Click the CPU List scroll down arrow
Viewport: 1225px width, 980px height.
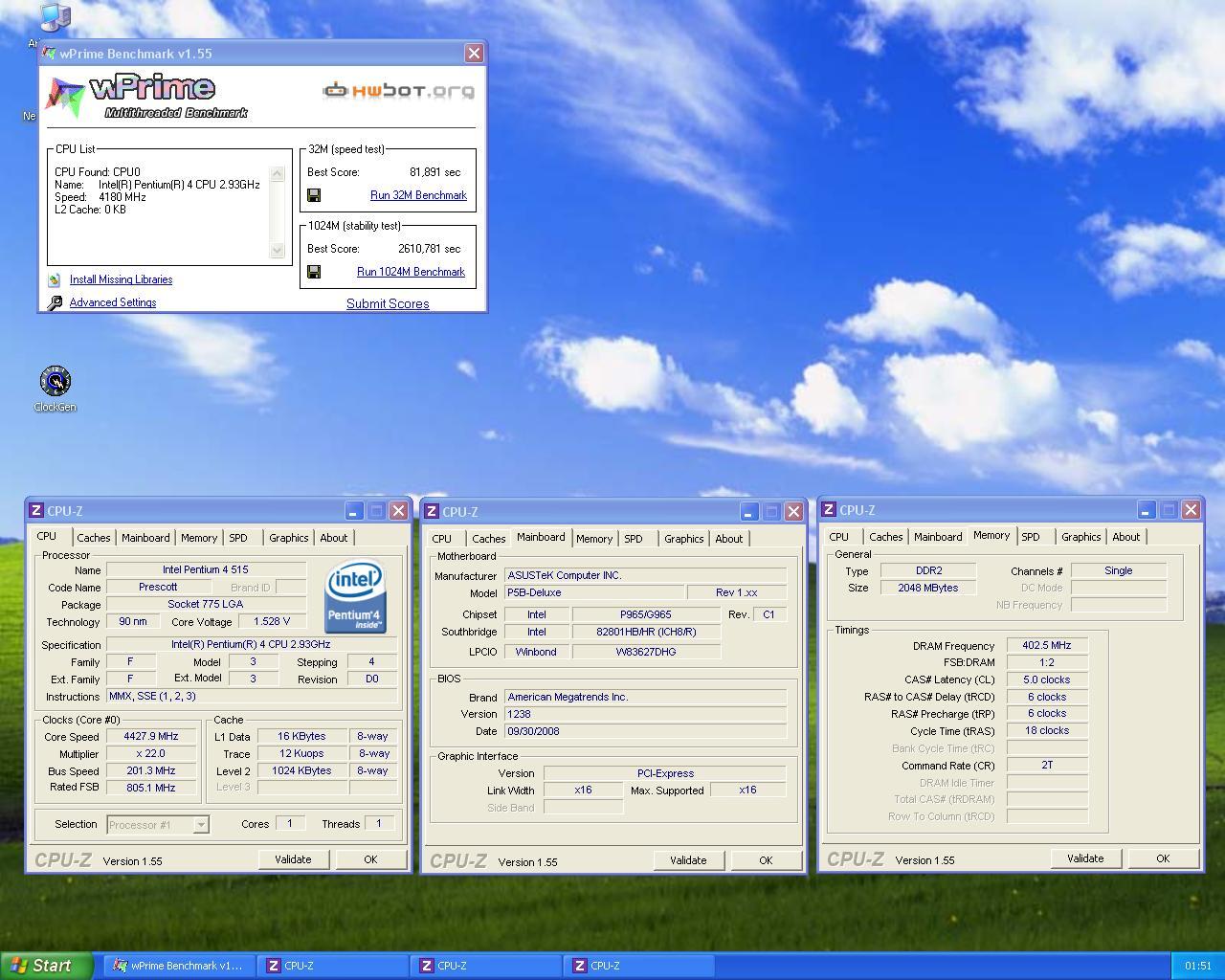(x=278, y=250)
